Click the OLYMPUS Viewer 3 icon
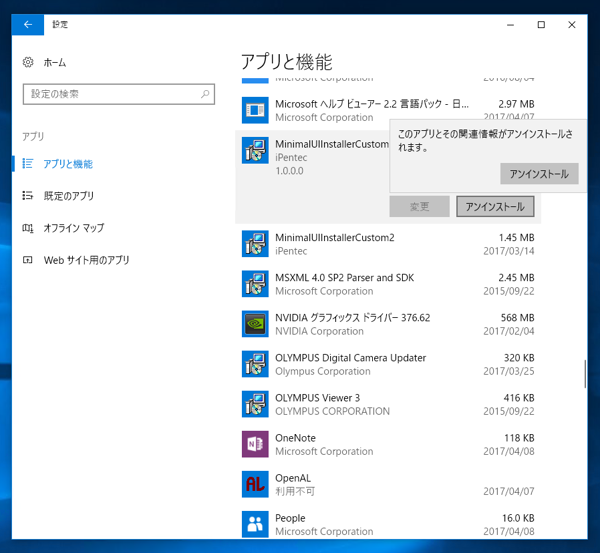Image resolution: width=600 pixels, height=553 pixels. (x=255, y=404)
